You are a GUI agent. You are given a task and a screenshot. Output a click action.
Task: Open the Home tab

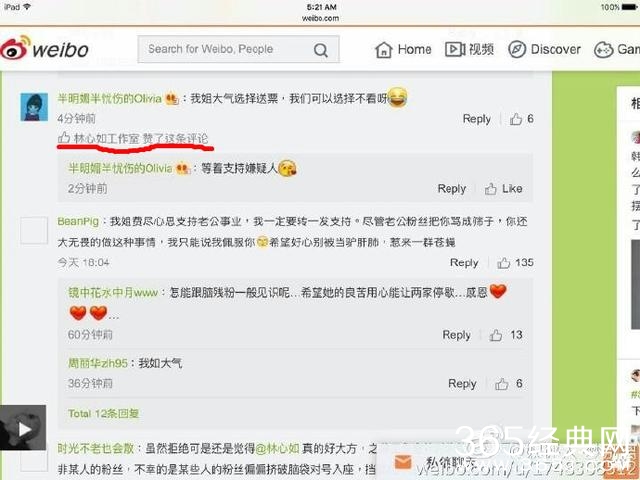(x=403, y=49)
